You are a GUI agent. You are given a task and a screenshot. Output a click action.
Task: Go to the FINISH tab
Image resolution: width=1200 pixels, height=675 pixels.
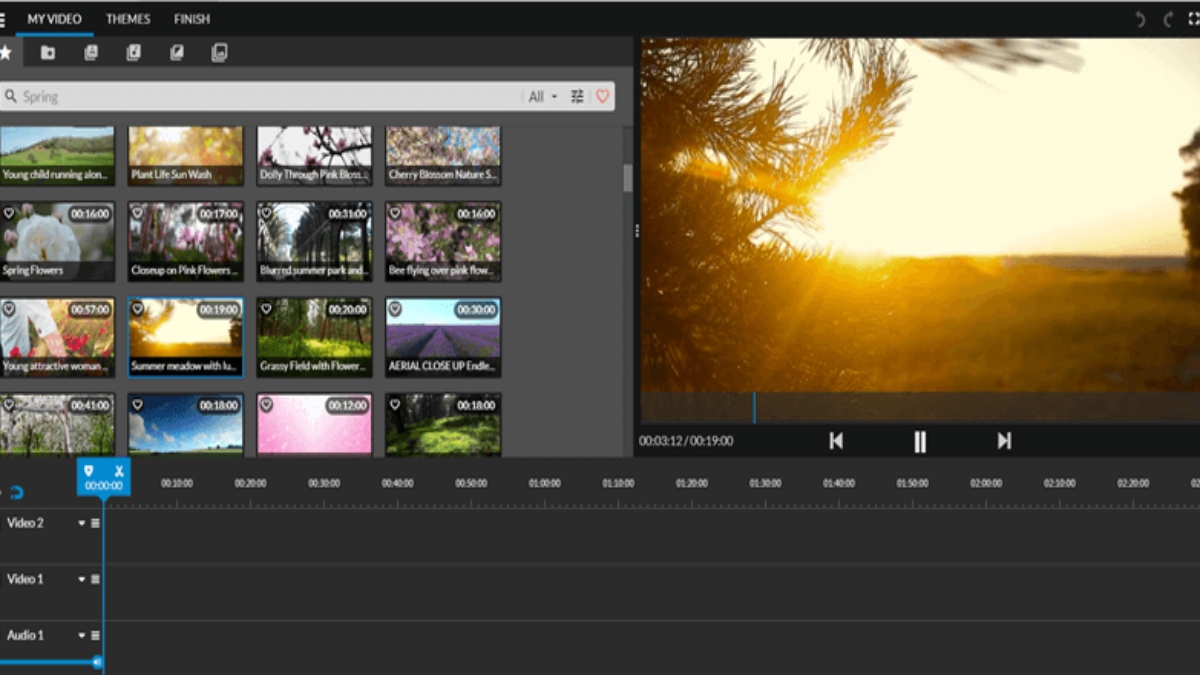(x=192, y=19)
